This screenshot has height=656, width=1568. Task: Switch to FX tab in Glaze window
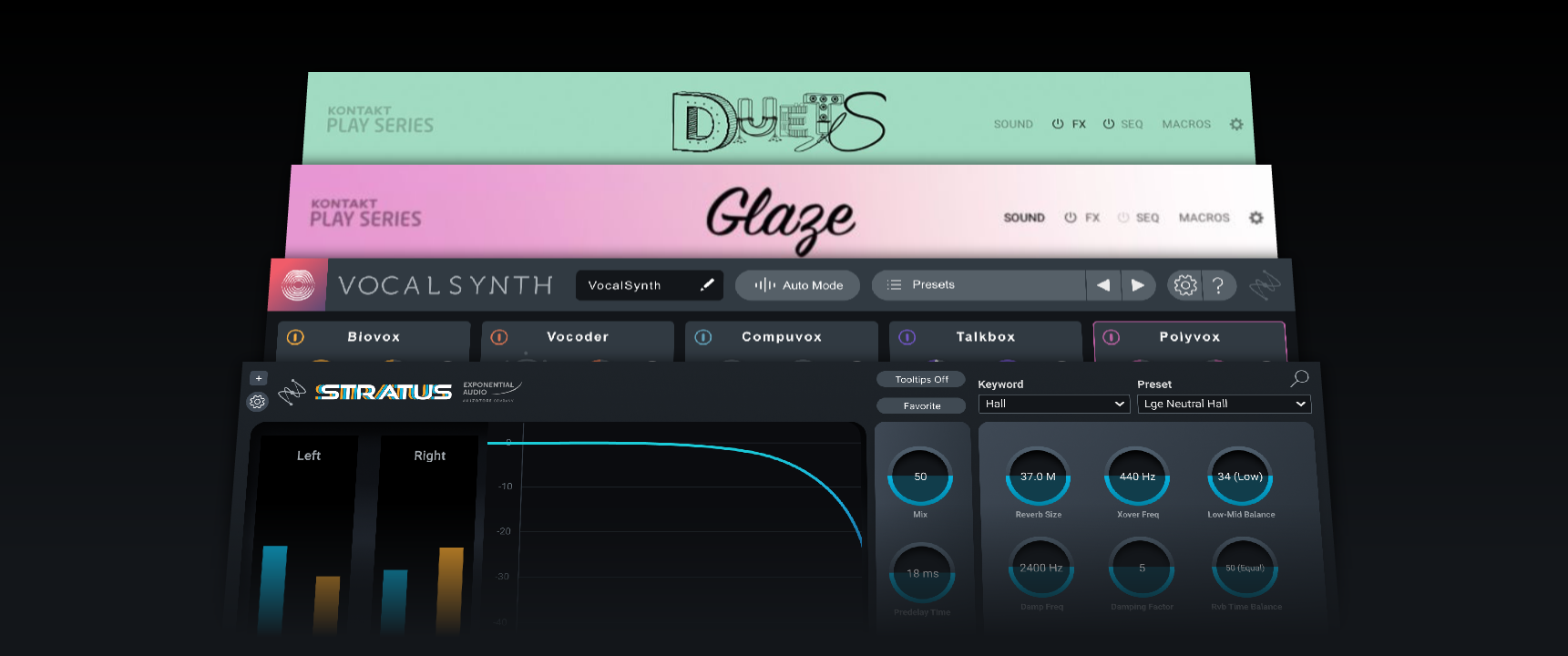1092,218
